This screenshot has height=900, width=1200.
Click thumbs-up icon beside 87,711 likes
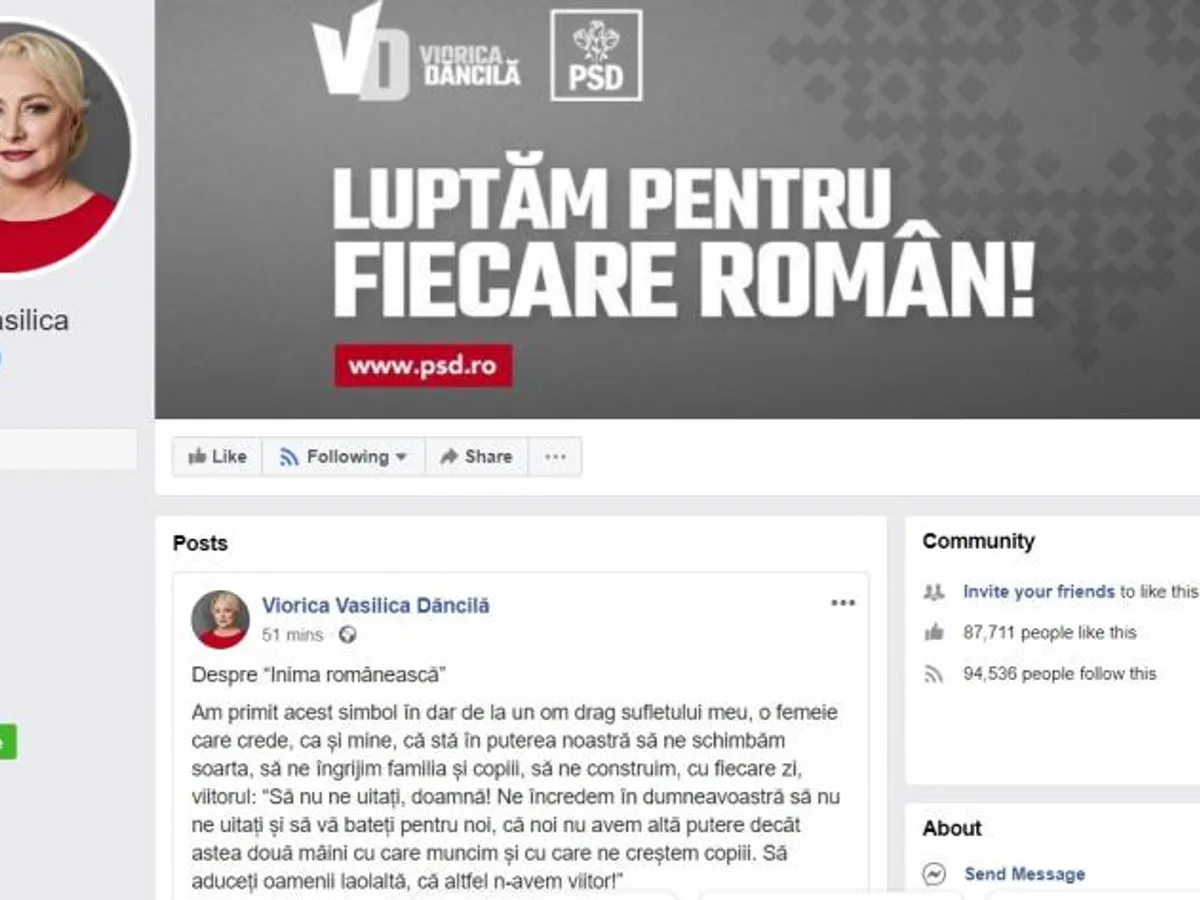[934, 632]
